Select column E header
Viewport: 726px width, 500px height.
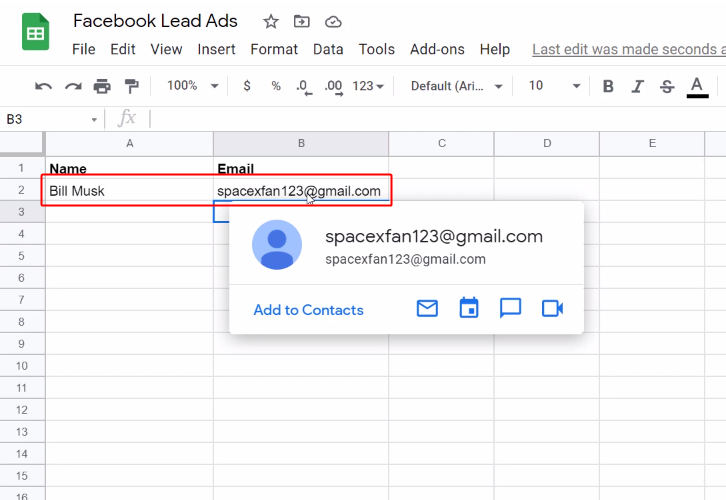point(652,144)
